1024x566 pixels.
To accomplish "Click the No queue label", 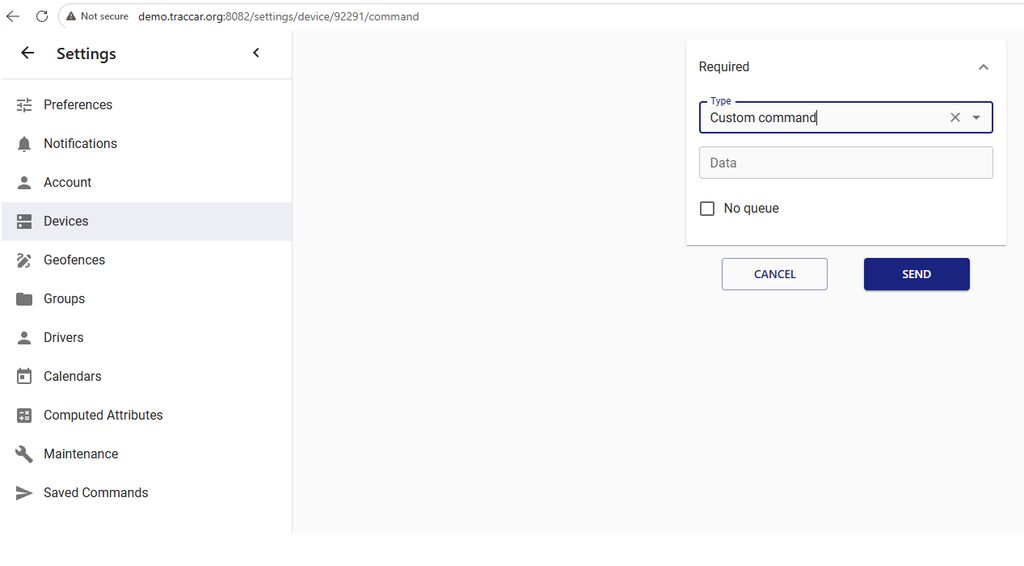I will point(751,208).
